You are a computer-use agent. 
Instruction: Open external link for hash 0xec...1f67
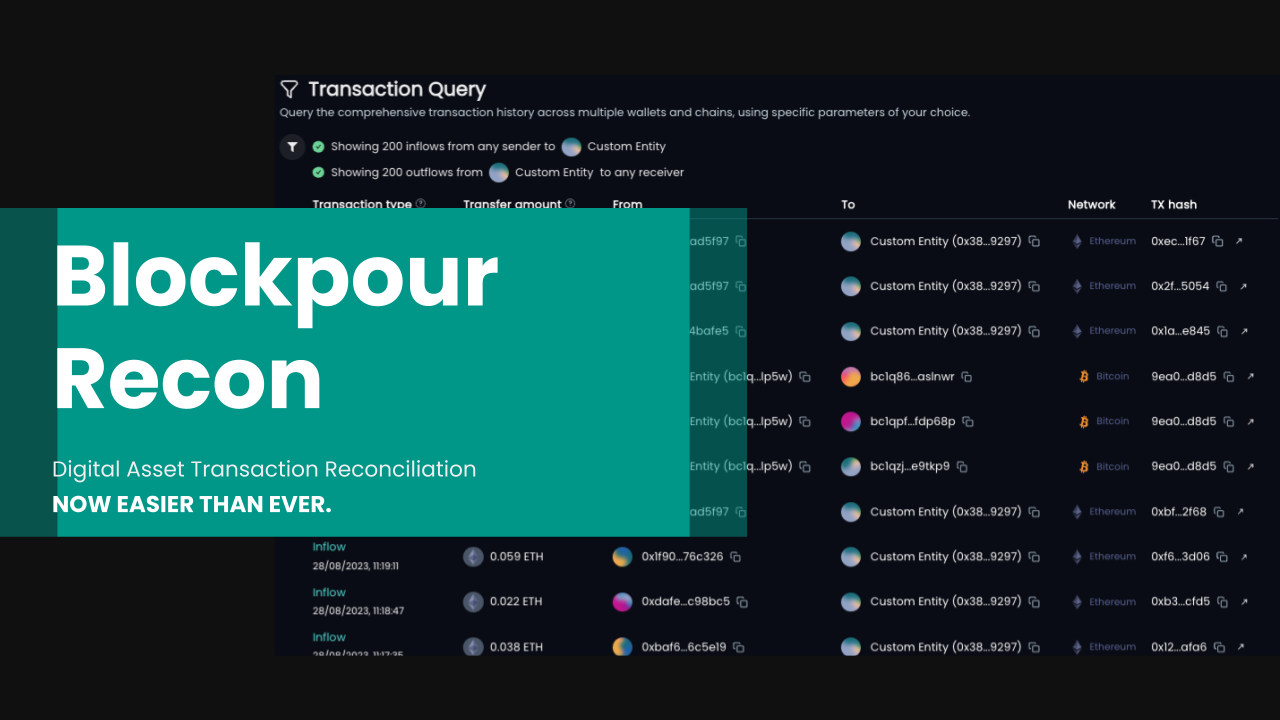(1240, 241)
